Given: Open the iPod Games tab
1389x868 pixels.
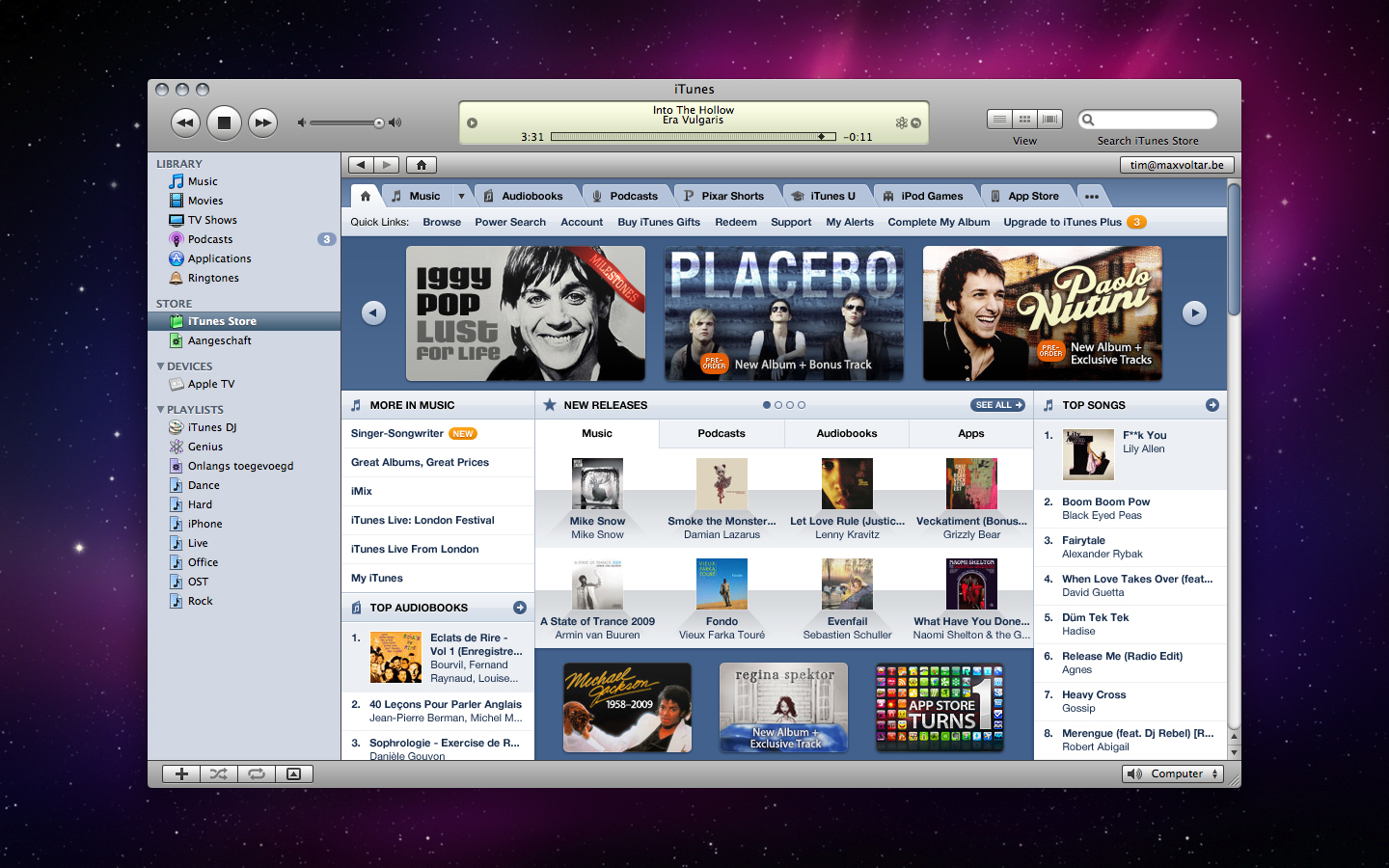Looking at the screenshot, I should [923, 196].
